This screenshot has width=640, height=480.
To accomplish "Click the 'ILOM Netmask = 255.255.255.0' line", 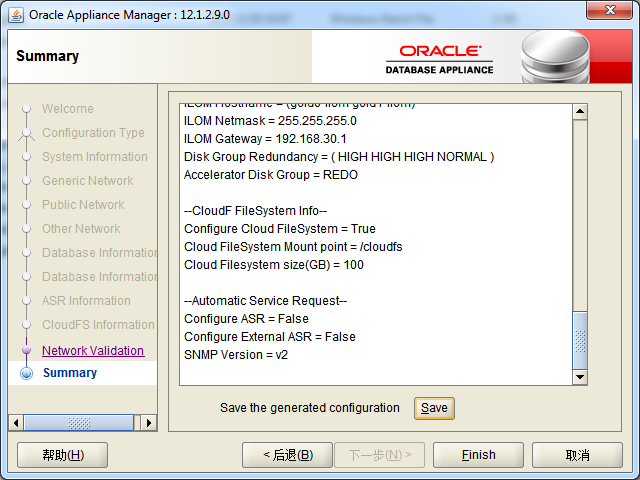I will coord(270,121).
